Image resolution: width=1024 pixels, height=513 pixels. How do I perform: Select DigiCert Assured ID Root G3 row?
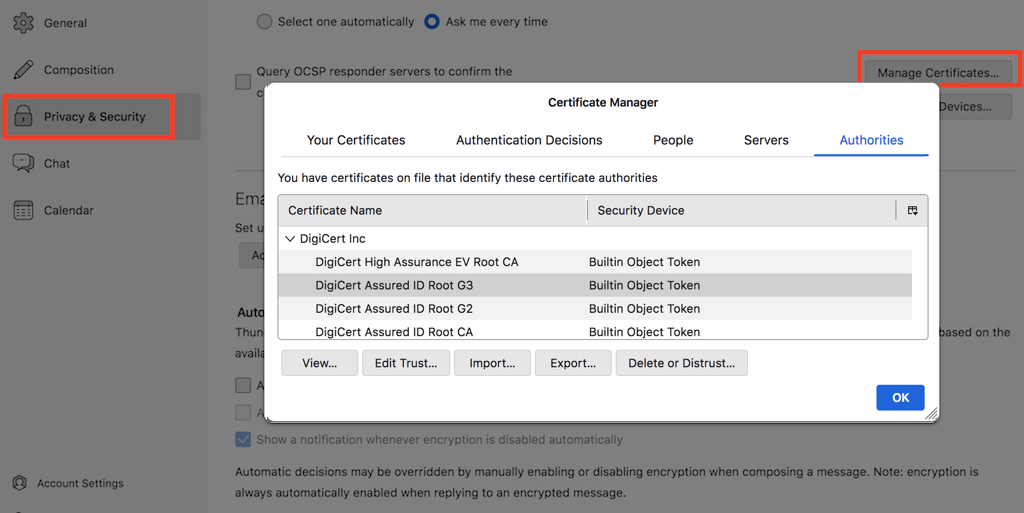click(x=595, y=285)
